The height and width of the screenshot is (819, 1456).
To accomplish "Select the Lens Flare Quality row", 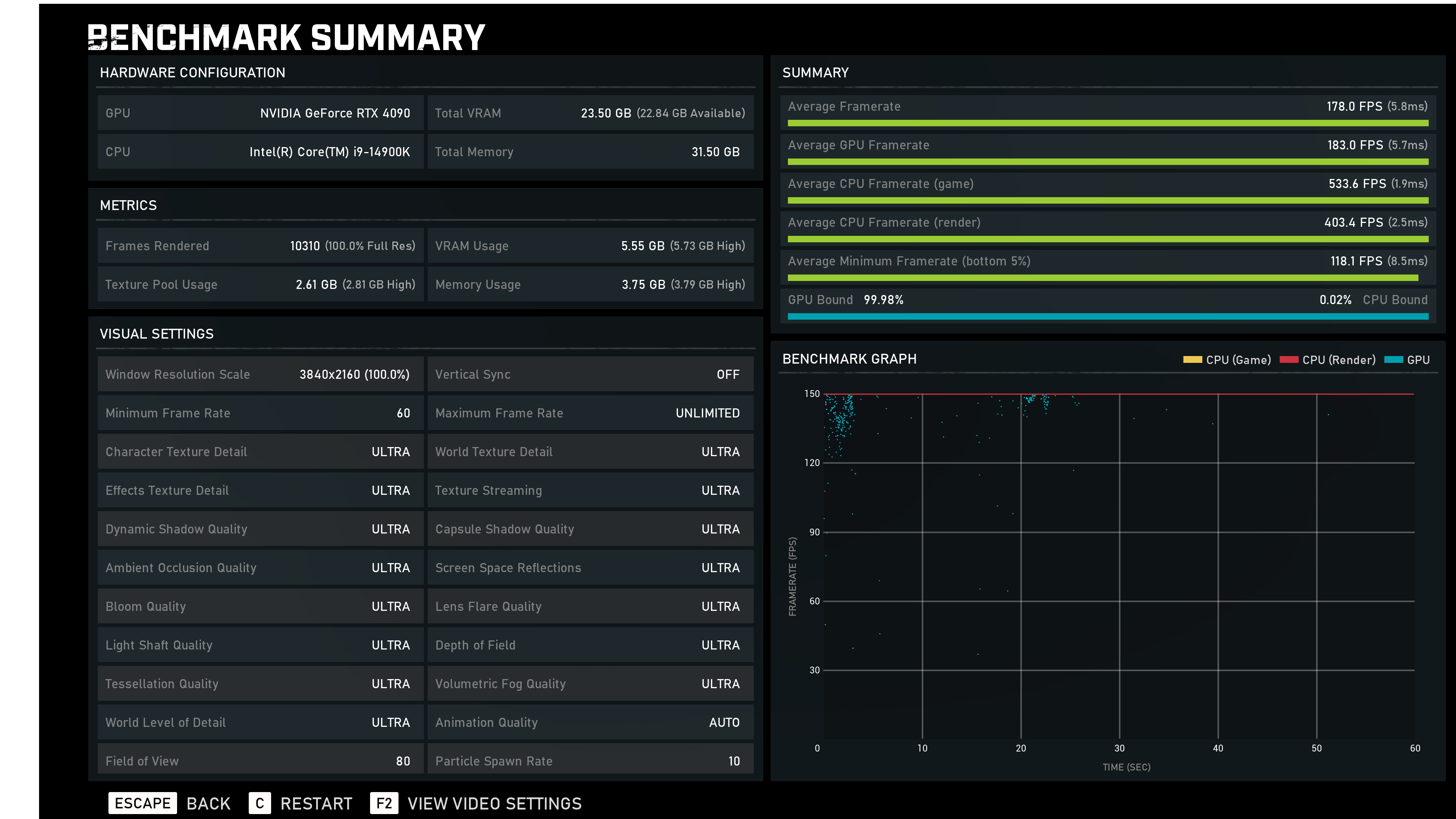I will click(591, 607).
